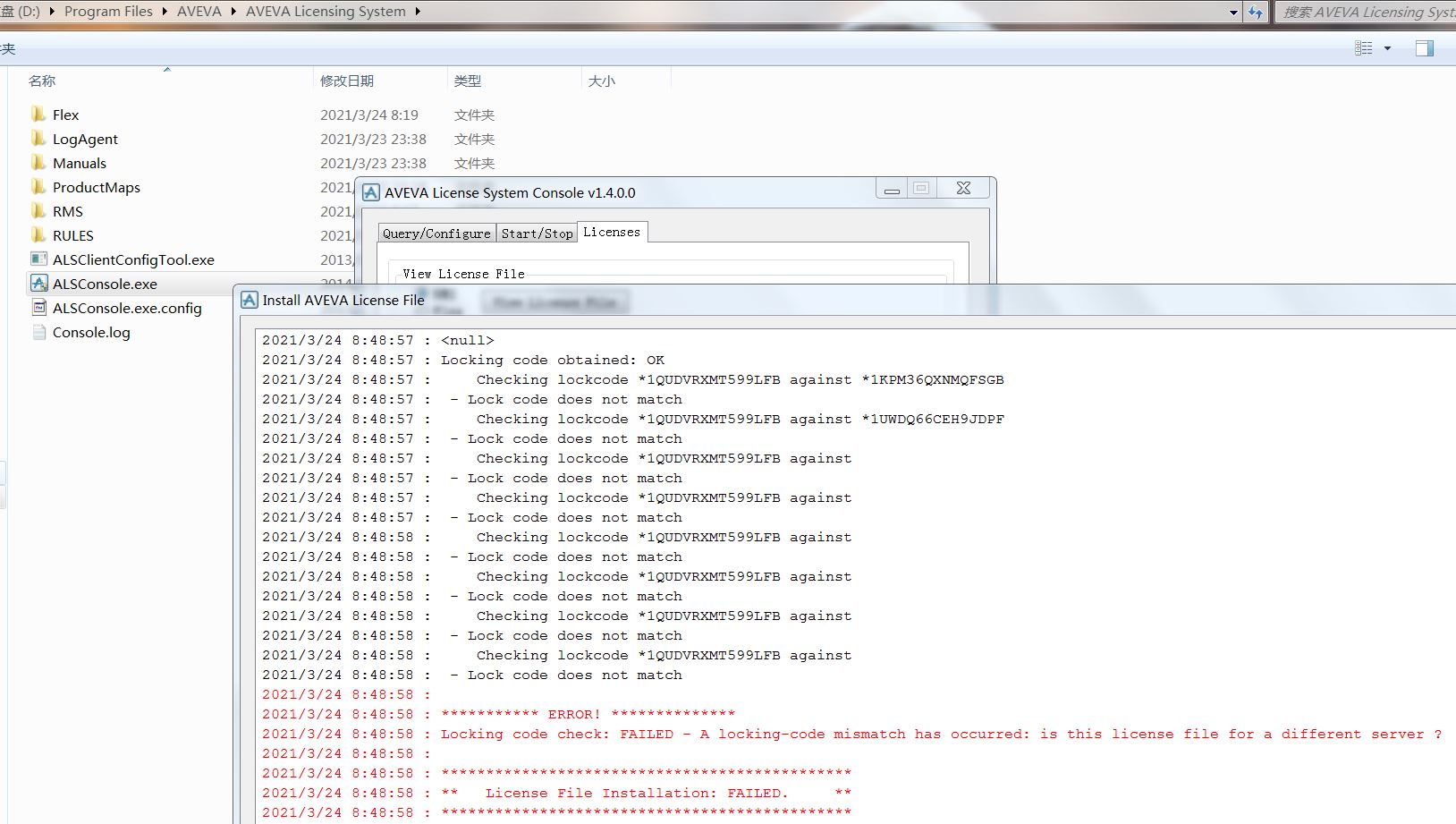The width and height of the screenshot is (1456, 824).
Task: Select the Manuals folder icon
Action: point(38,163)
